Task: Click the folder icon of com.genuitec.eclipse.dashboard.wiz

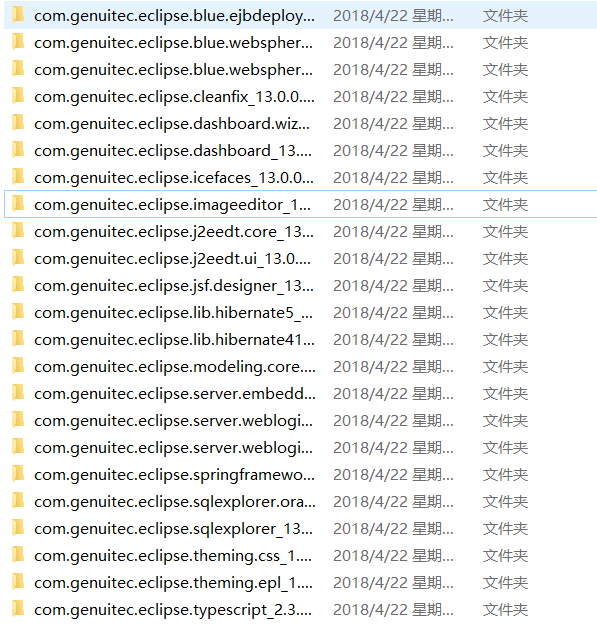Action: coord(18,123)
